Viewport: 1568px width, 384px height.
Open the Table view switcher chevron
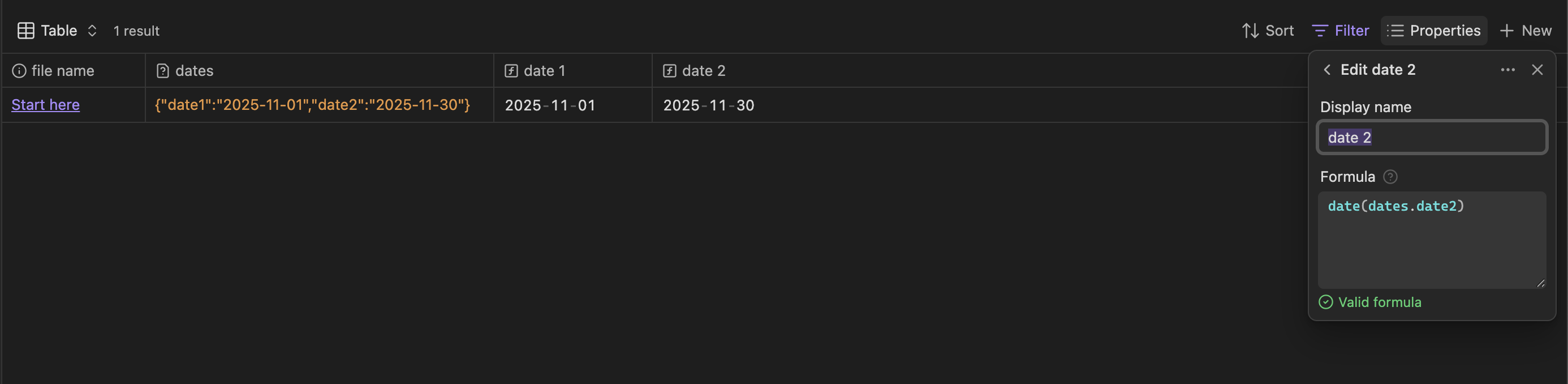92,31
